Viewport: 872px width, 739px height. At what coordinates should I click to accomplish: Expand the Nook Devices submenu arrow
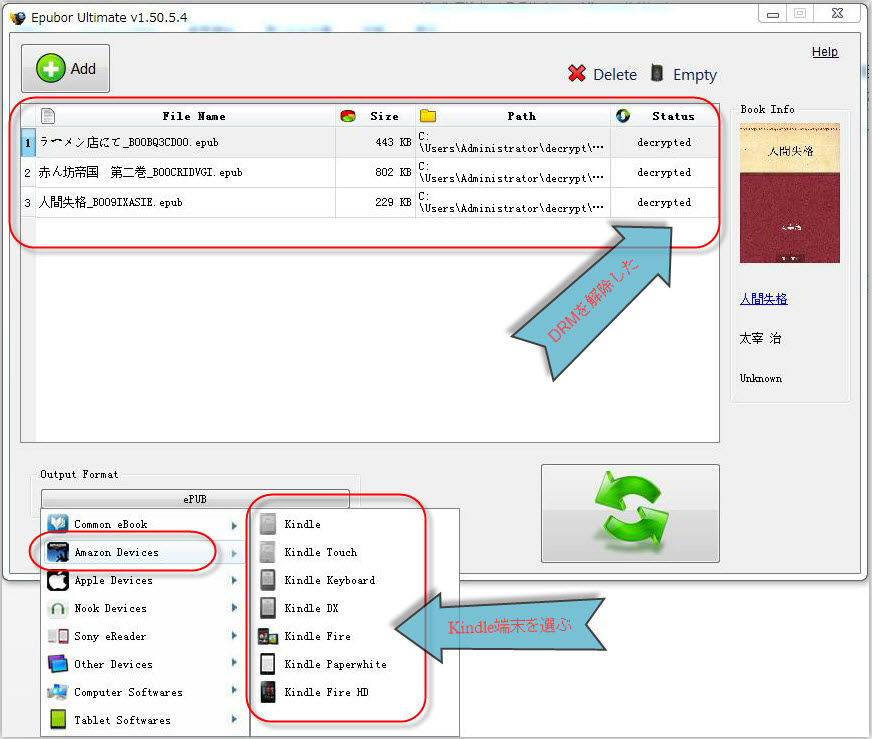point(234,608)
